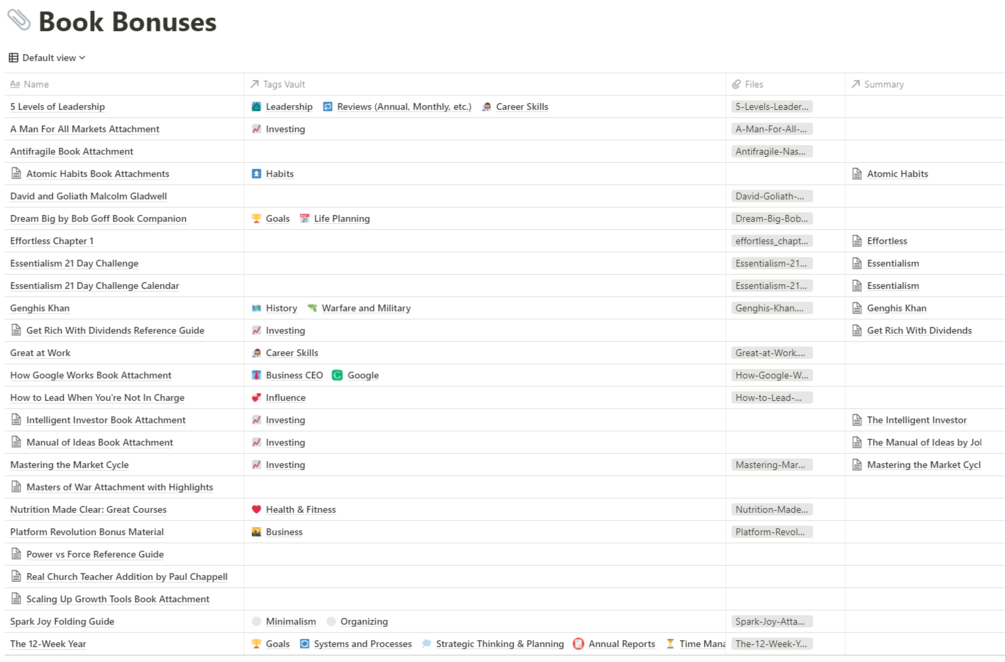Image resolution: width=1005 pixels, height=662 pixels.
Task: Click page icon beside Scaling Up Growth Tools
Action: pos(17,599)
